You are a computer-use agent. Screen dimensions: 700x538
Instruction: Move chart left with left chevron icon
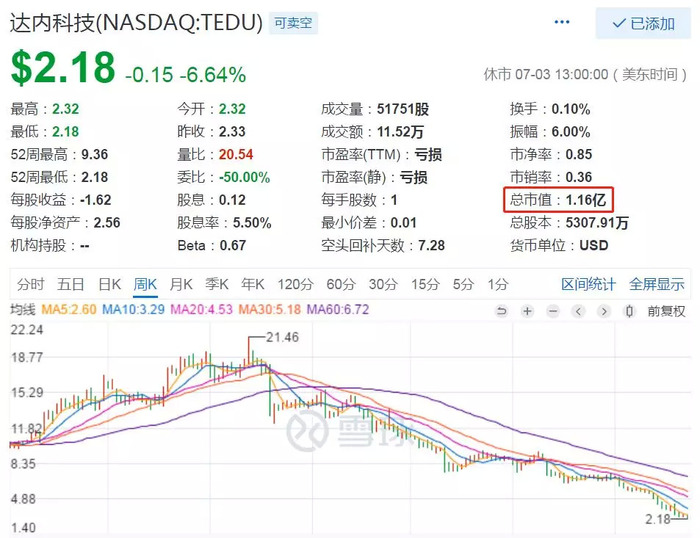pos(578,311)
